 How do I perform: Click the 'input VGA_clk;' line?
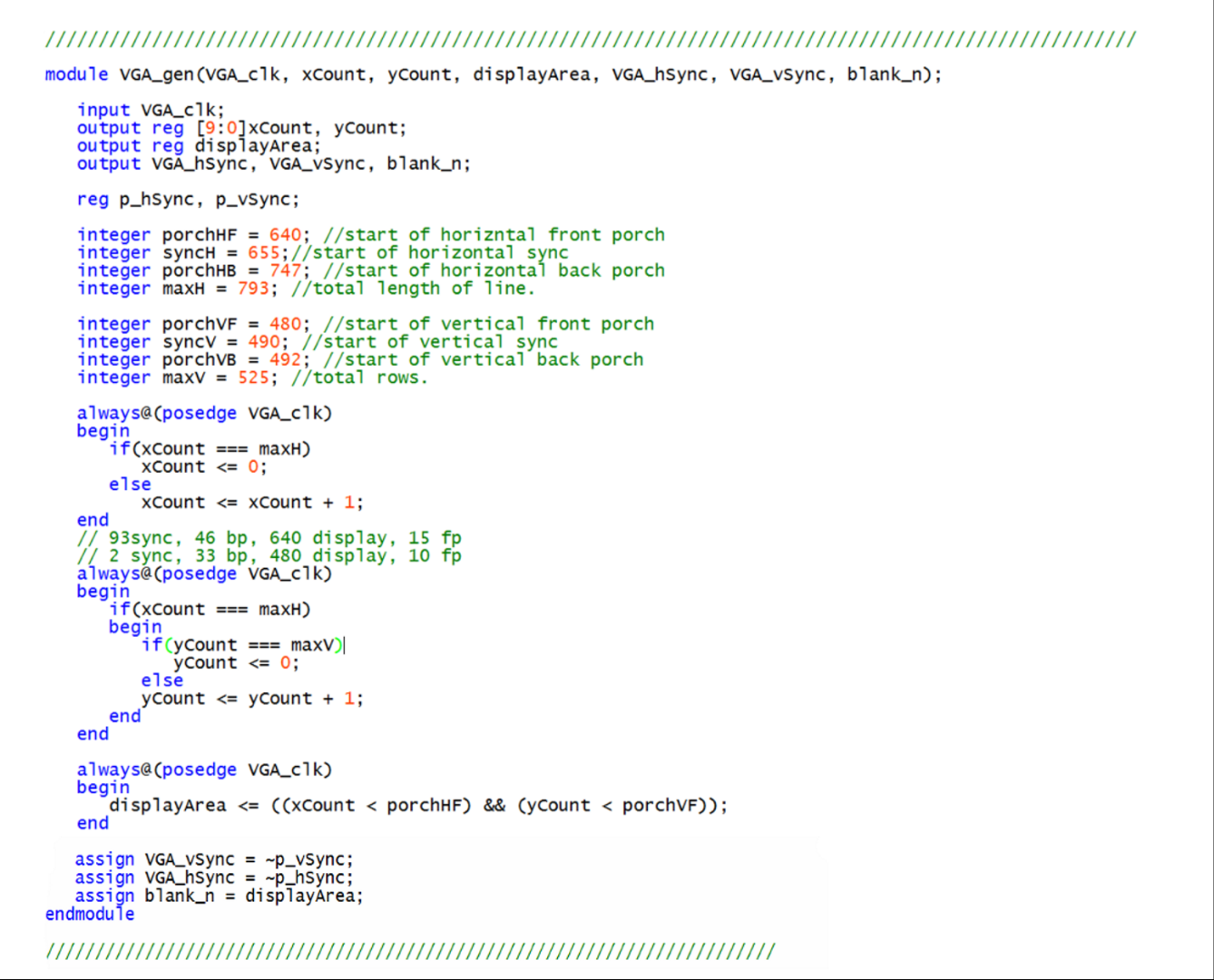151,110
